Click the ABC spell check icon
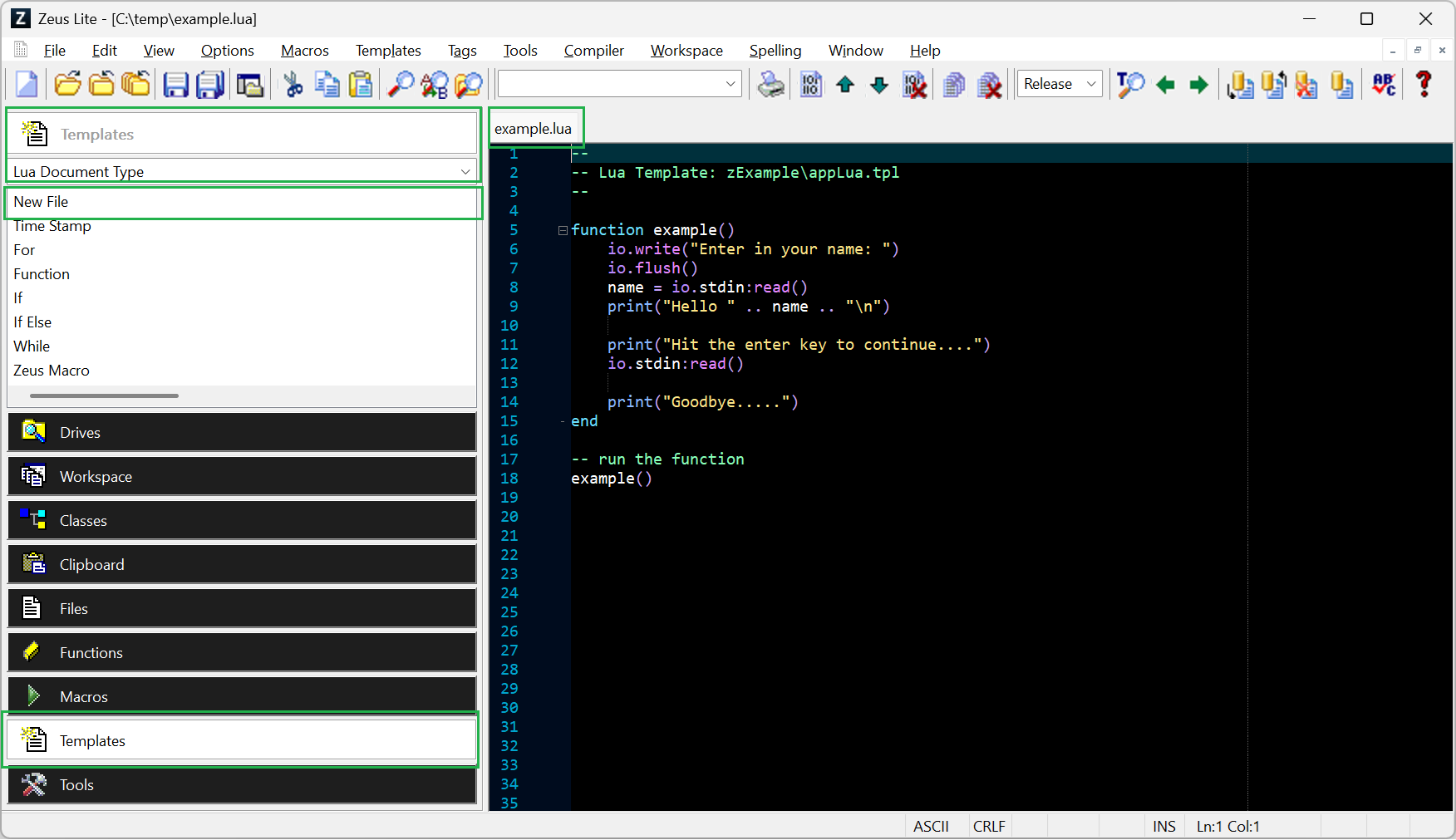Viewport: 1456px width, 840px height. tap(1384, 84)
